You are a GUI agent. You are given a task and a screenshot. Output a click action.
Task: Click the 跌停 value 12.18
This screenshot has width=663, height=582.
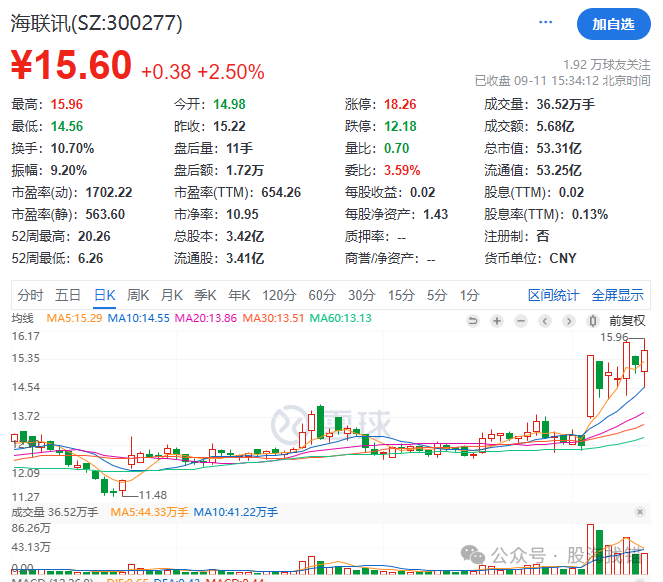400,126
